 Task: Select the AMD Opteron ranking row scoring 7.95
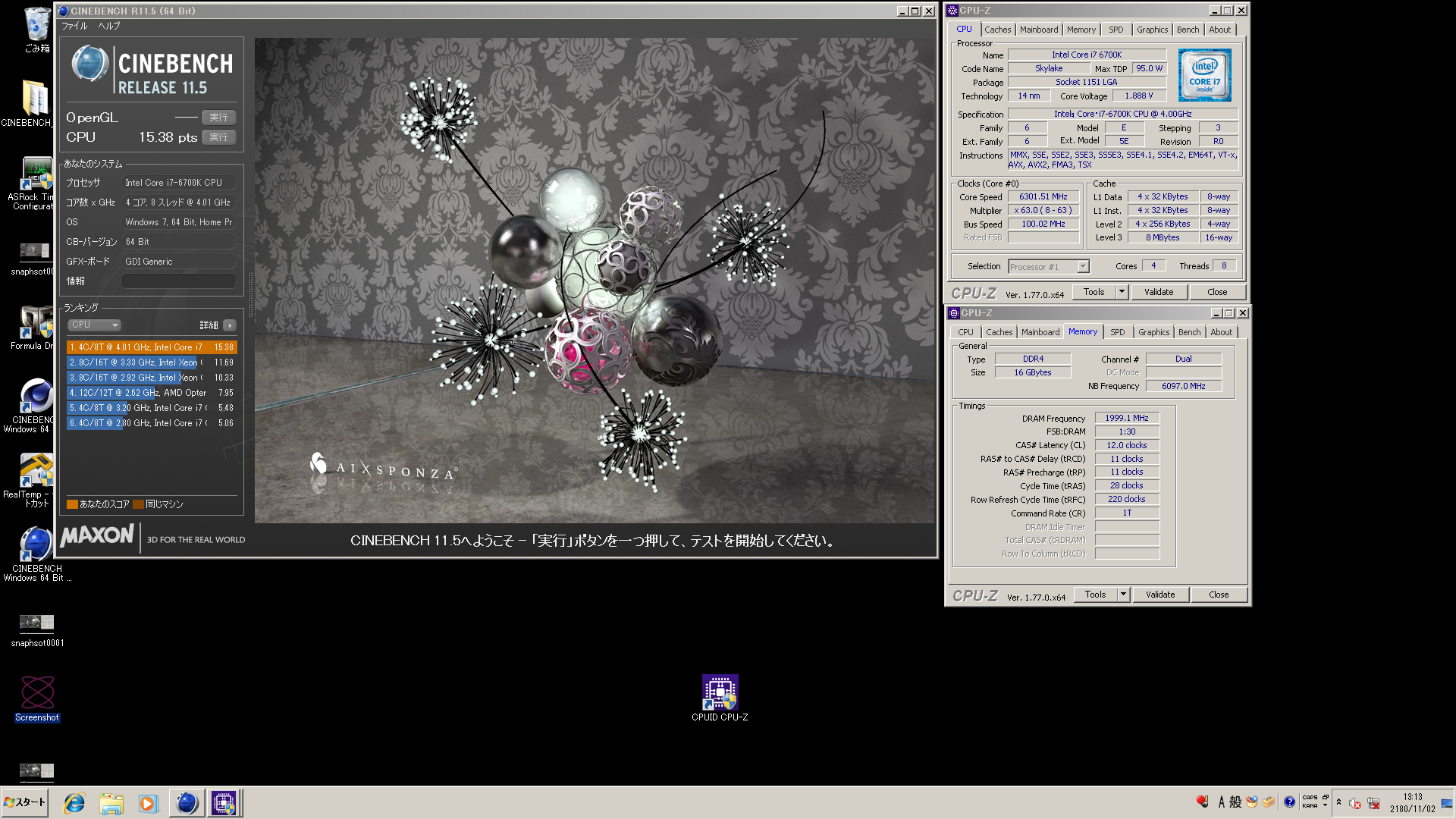pos(152,393)
